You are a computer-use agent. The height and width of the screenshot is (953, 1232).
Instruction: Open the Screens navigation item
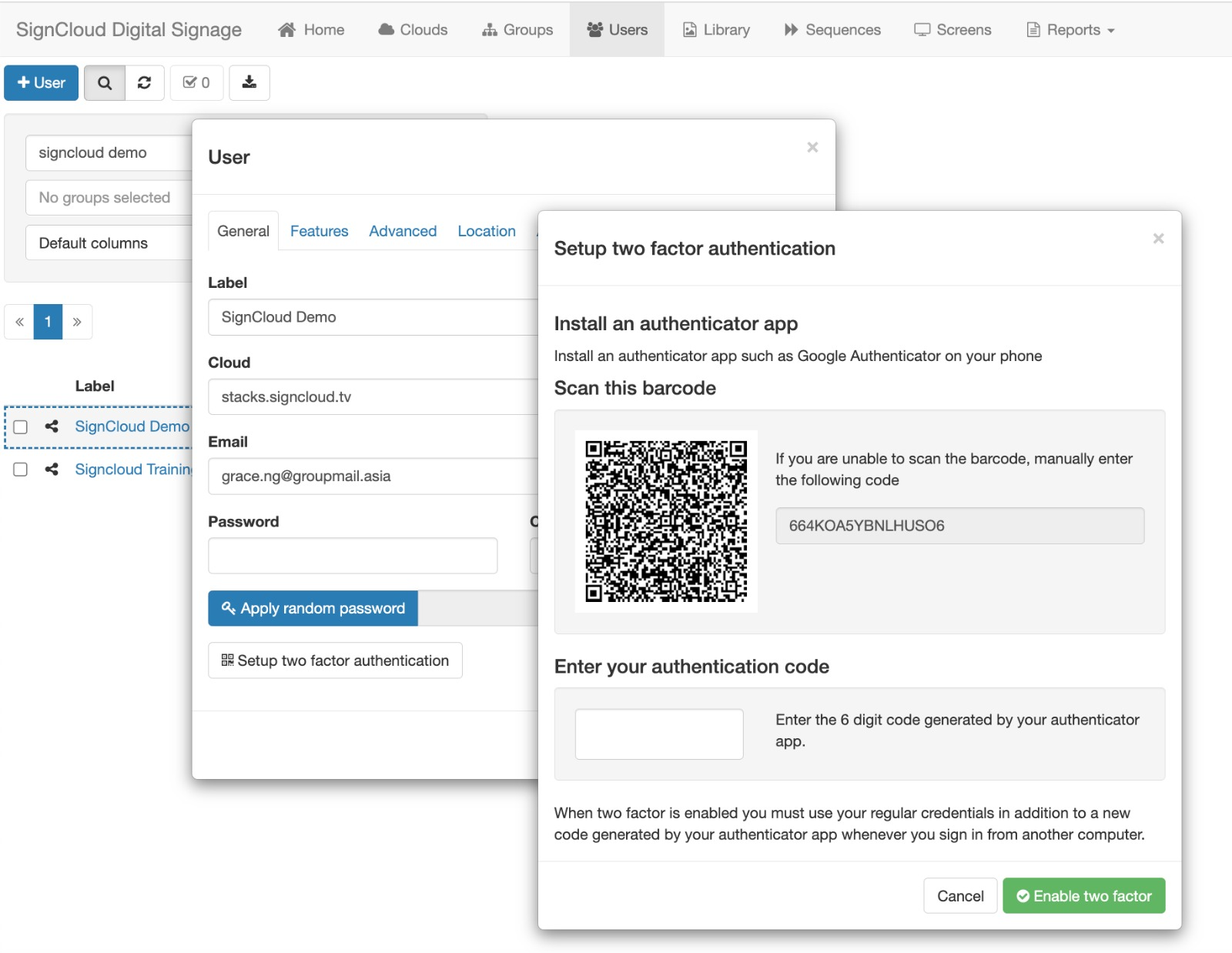pos(952,30)
